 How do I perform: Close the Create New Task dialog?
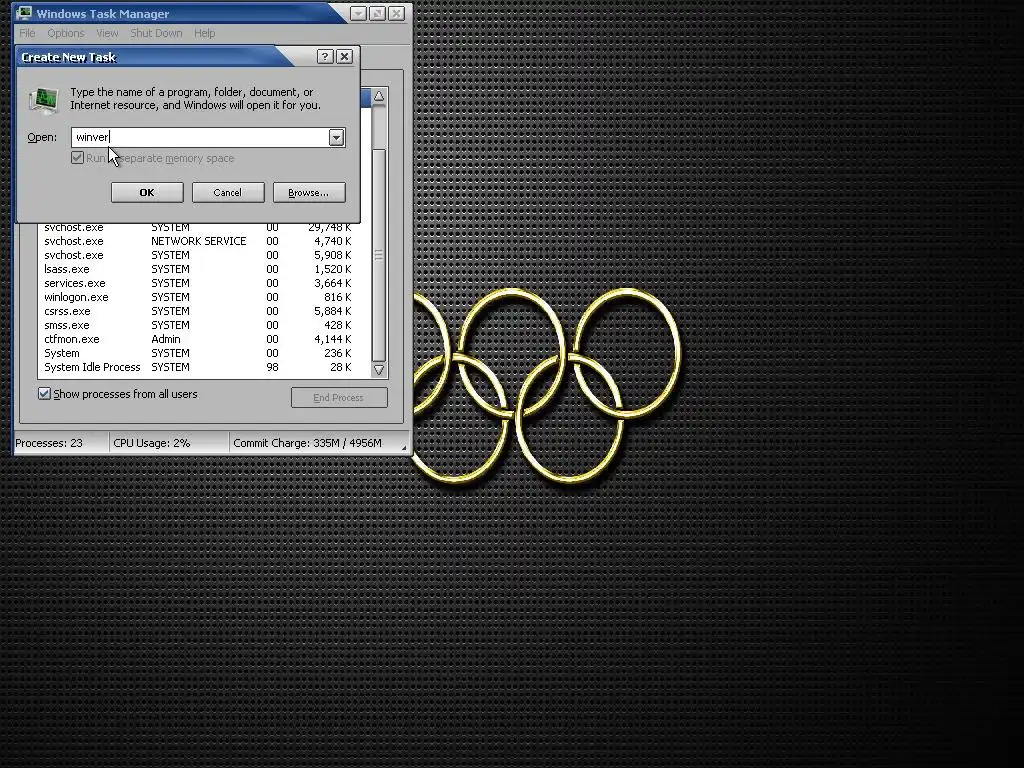click(x=344, y=57)
